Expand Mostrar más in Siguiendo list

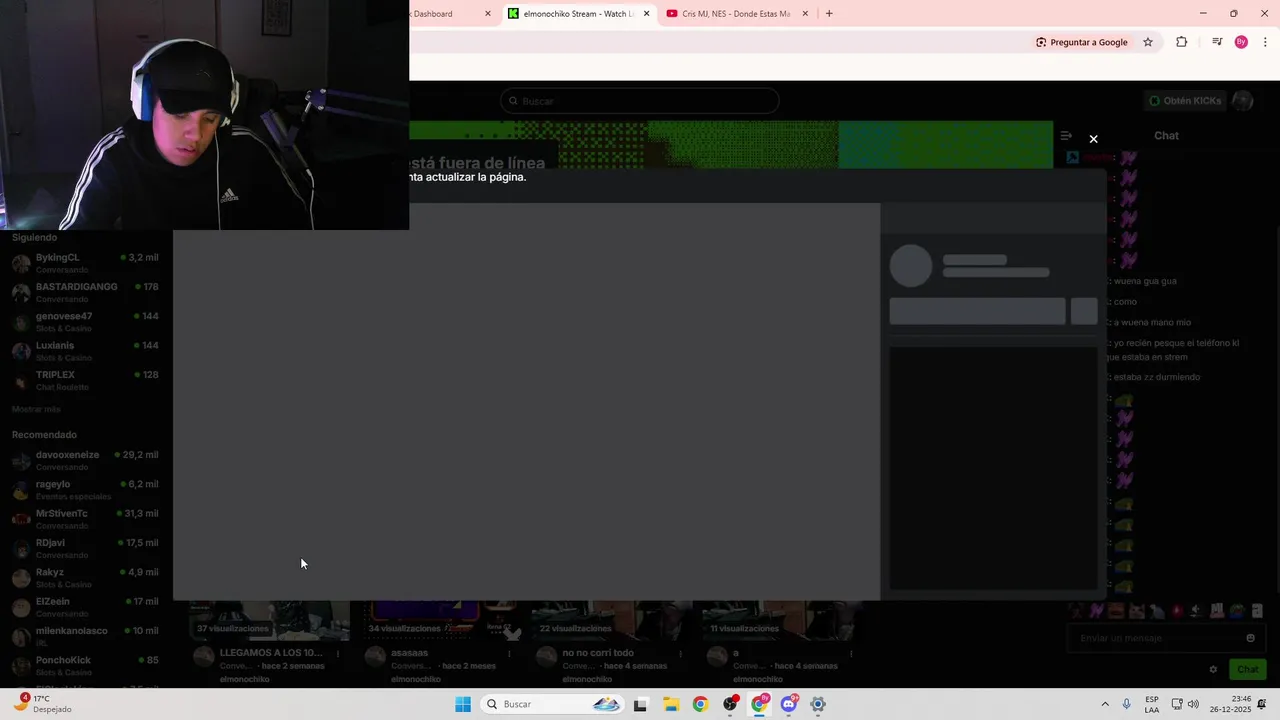pyautogui.click(x=36, y=409)
